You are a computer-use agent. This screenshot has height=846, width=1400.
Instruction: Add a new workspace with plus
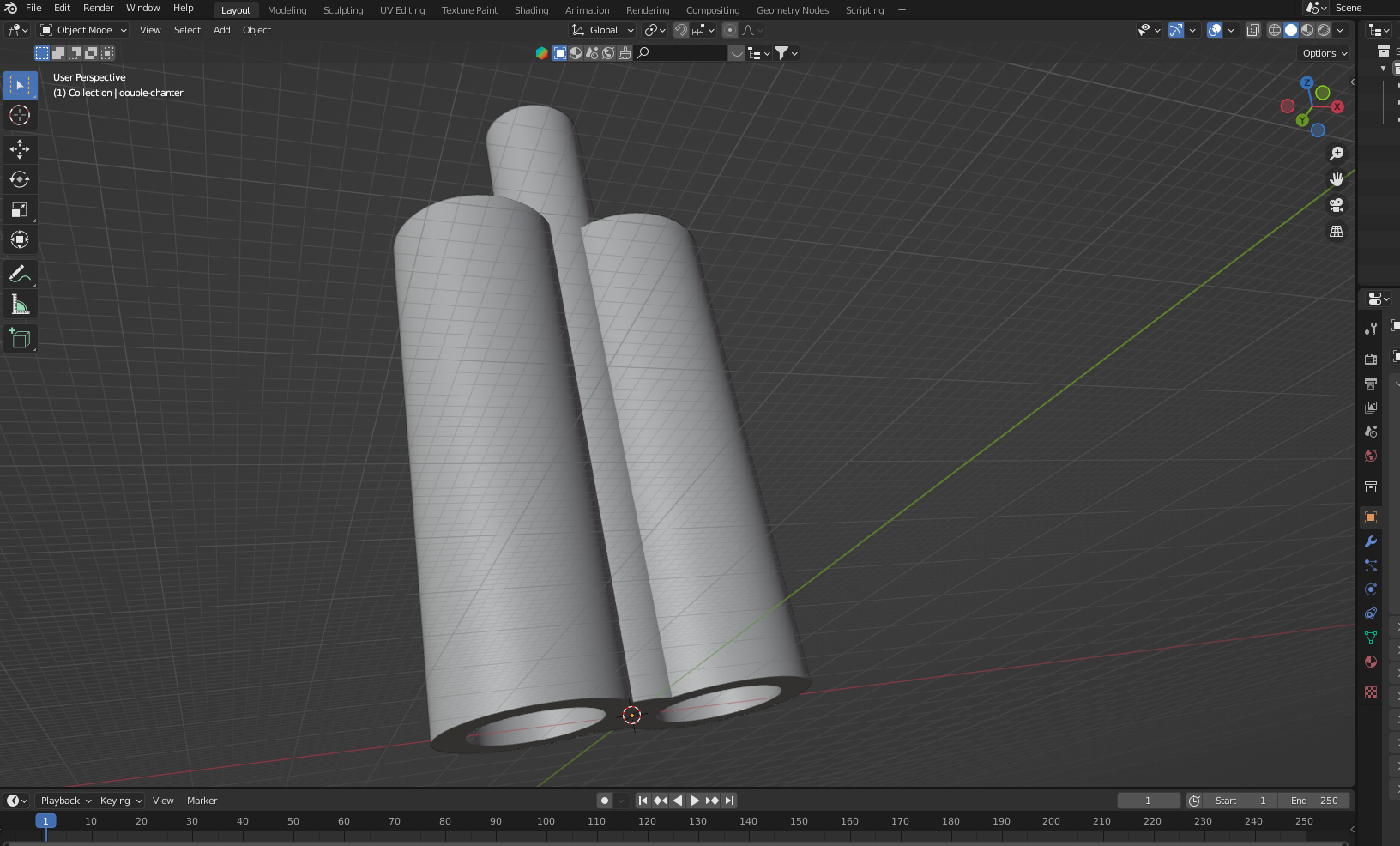(x=902, y=10)
